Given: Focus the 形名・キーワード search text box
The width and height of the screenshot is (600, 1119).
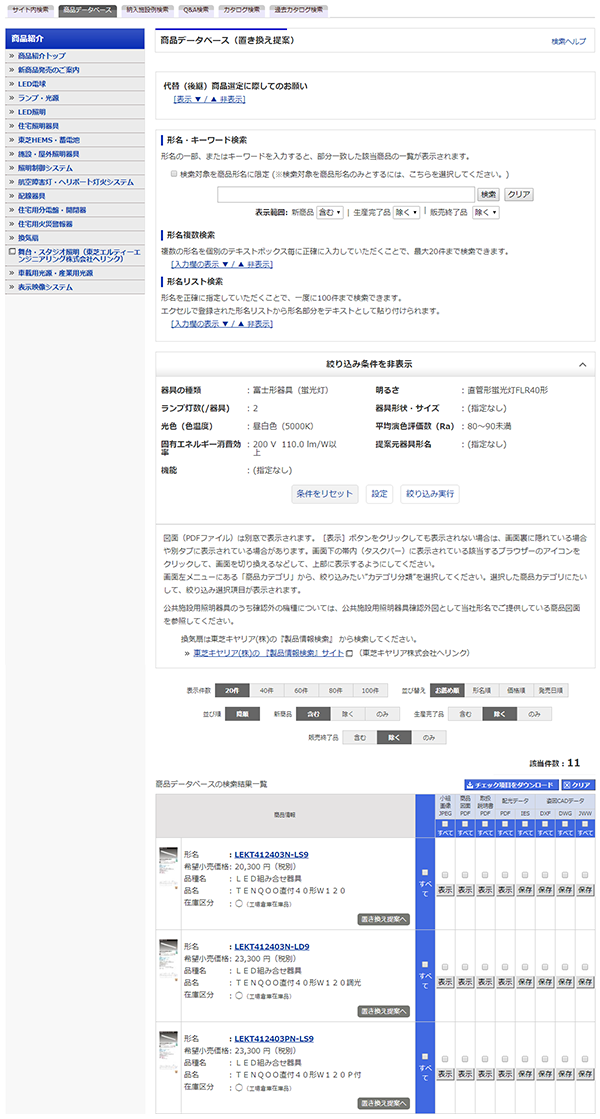Looking at the screenshot, I should coord(346,194).
